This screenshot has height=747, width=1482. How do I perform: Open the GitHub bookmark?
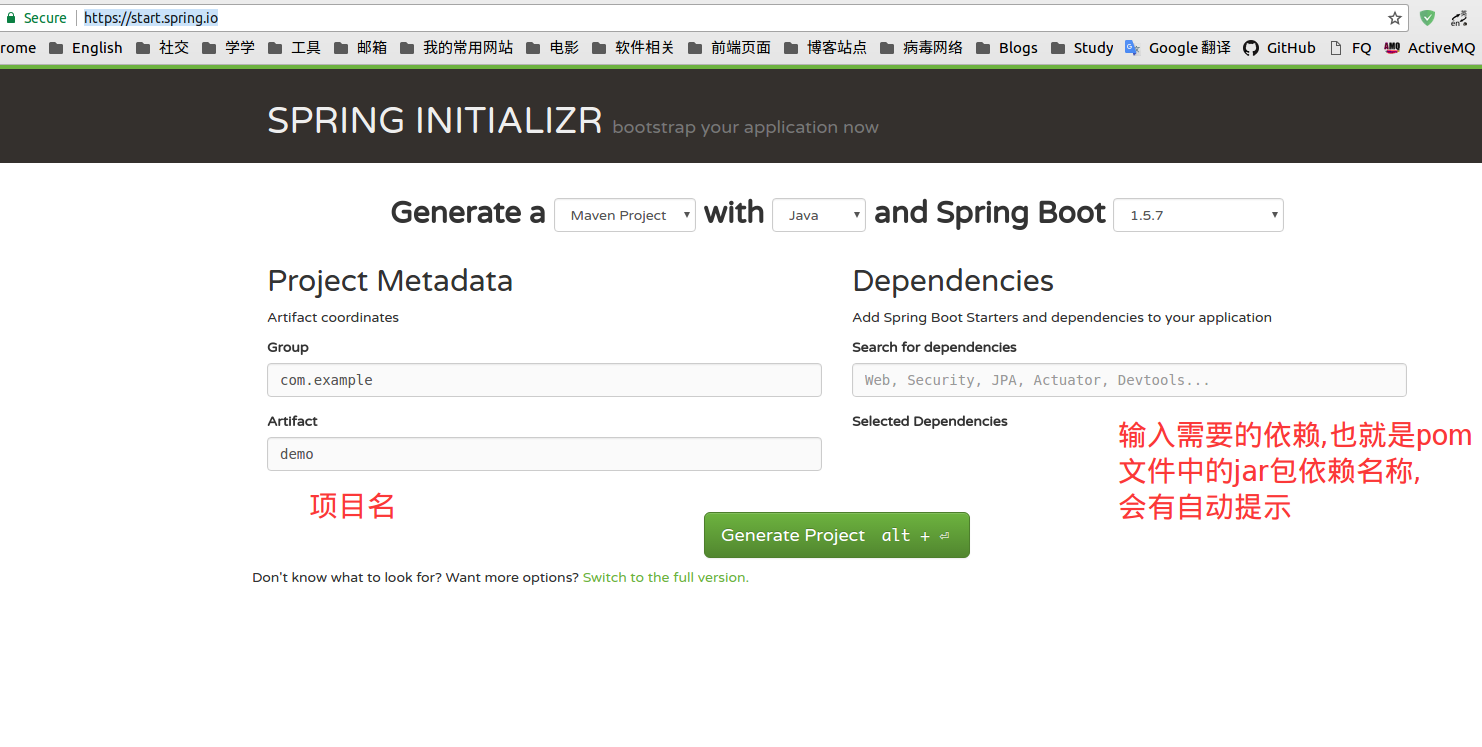coord(1279,48)
